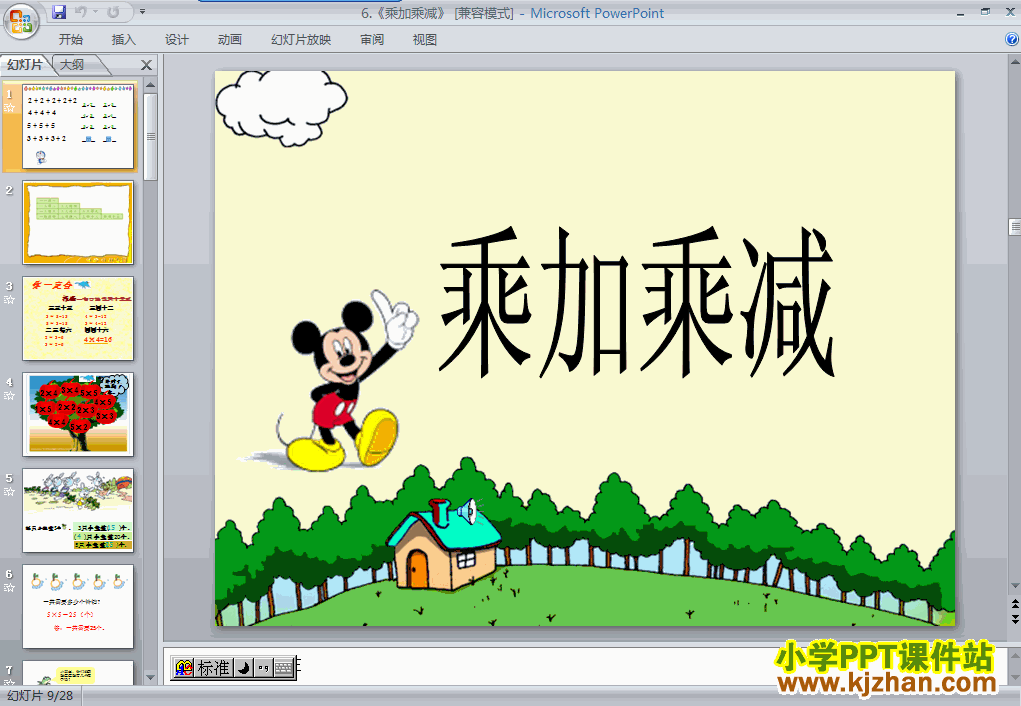Click the 幻灯片 9/28 status bar indicator
1021x706 pixels.
click(40, 696)
